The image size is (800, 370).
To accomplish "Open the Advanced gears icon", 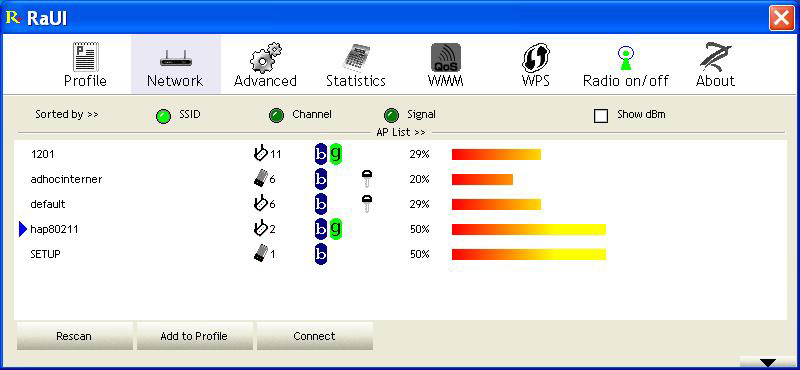I will 265,58.
